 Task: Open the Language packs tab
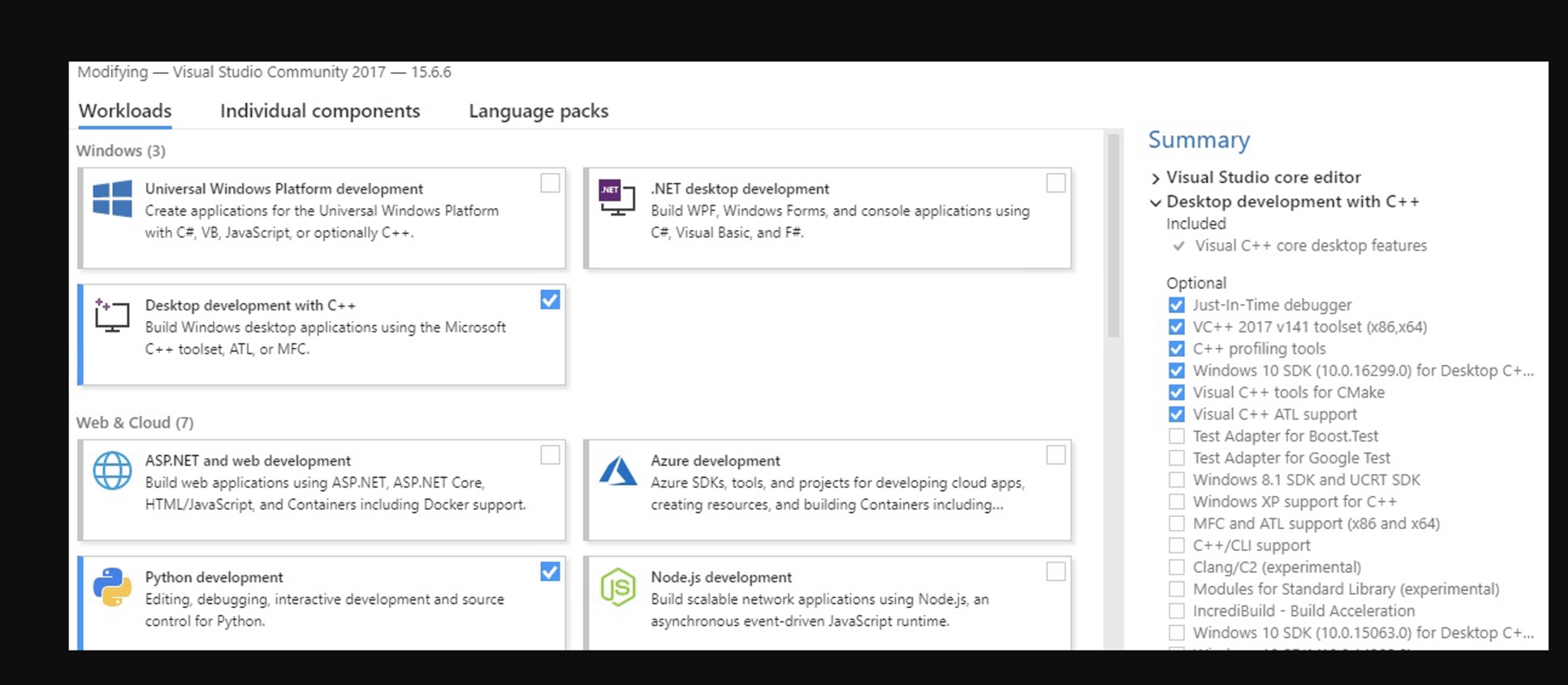538,111
